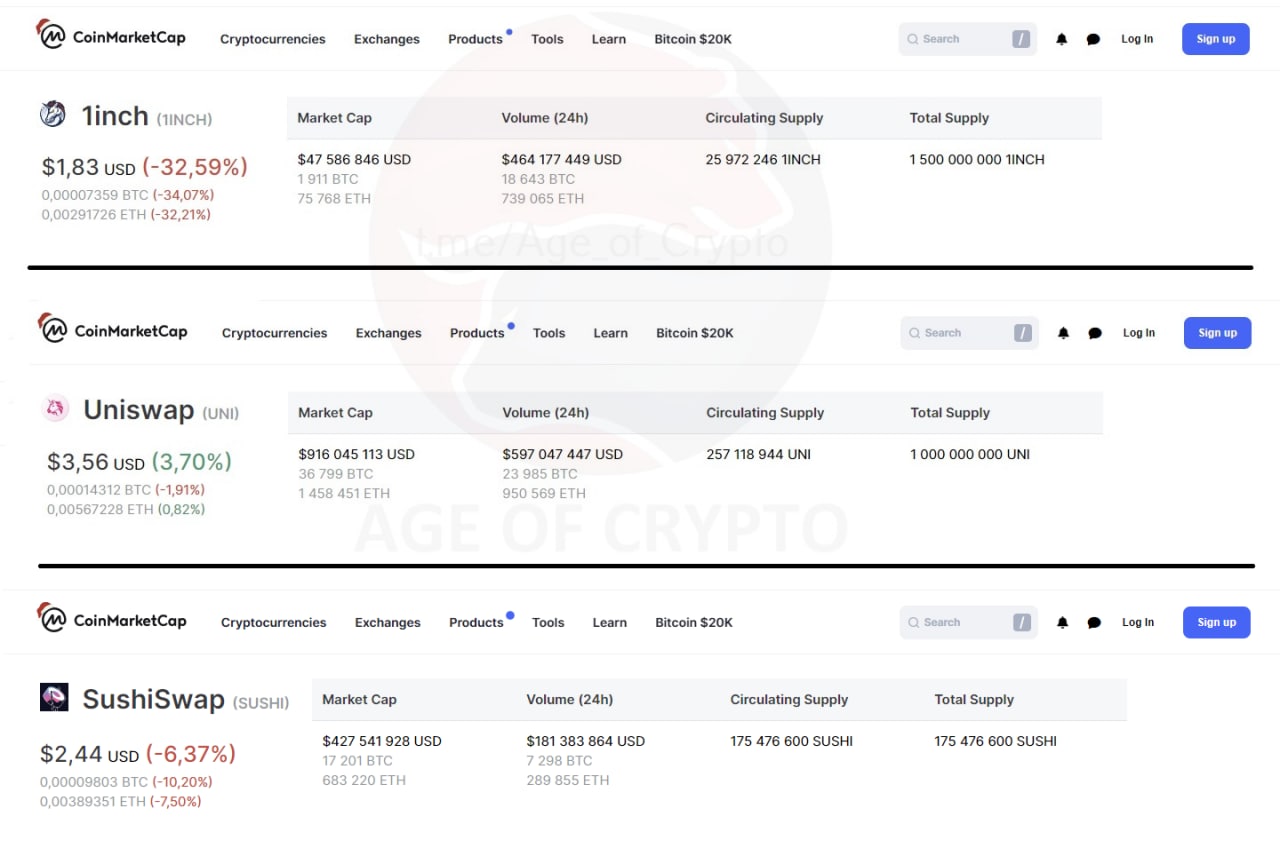This screenshot has width=1280, height=856.
Task: Open Products menu in the 1inch panel header
Action: 475,39
